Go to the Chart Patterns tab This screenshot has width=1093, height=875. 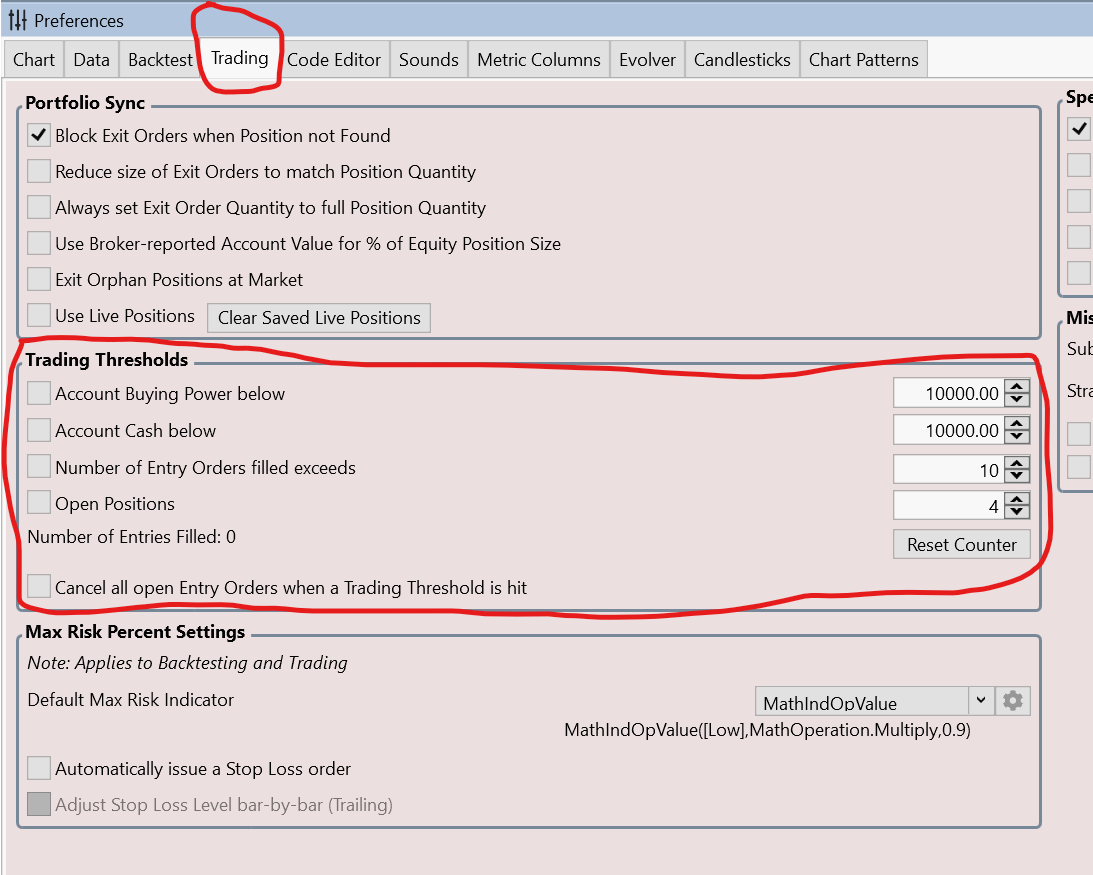(x=863, y=60)
